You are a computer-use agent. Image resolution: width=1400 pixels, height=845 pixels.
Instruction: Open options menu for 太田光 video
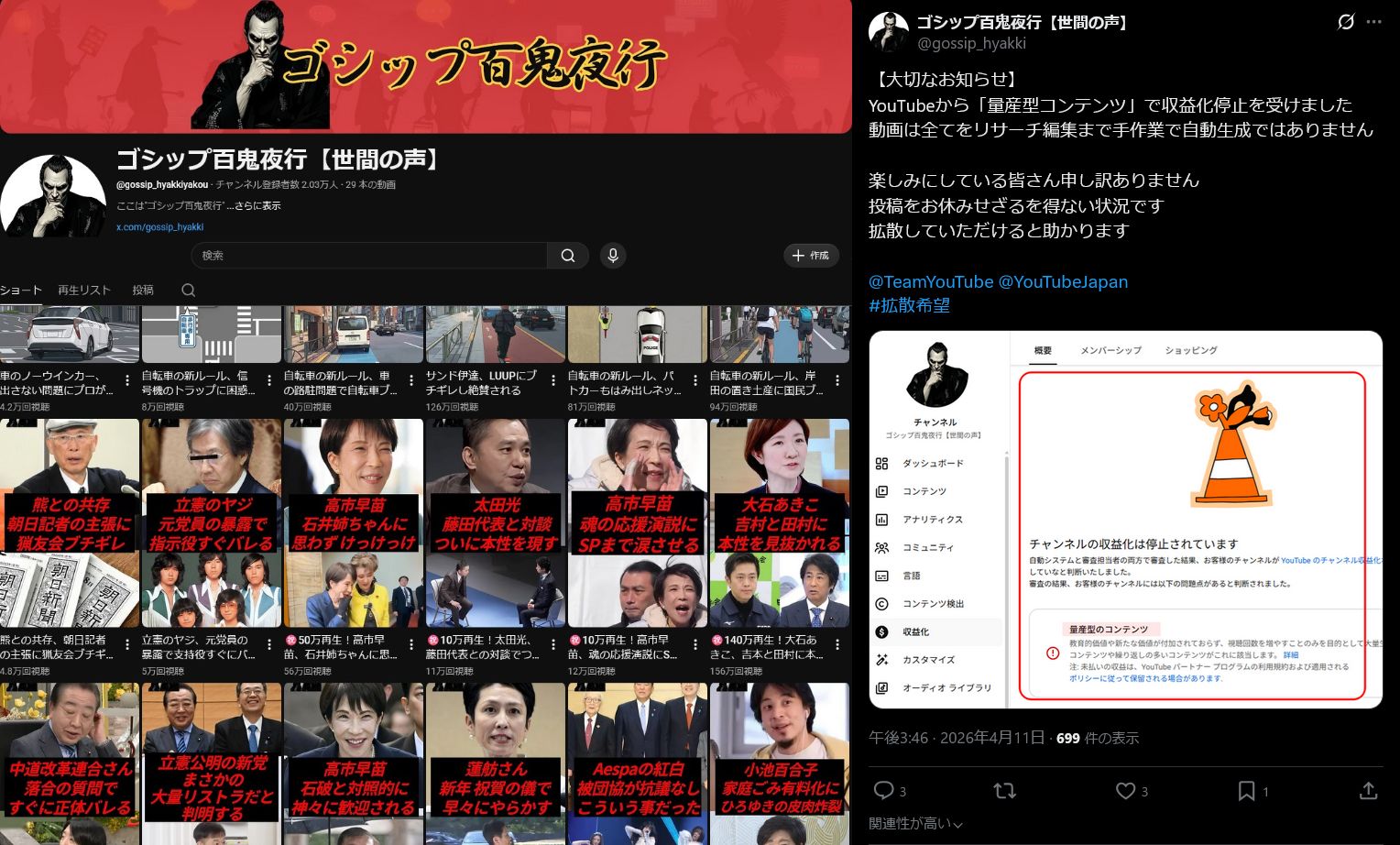click(553, 645)
